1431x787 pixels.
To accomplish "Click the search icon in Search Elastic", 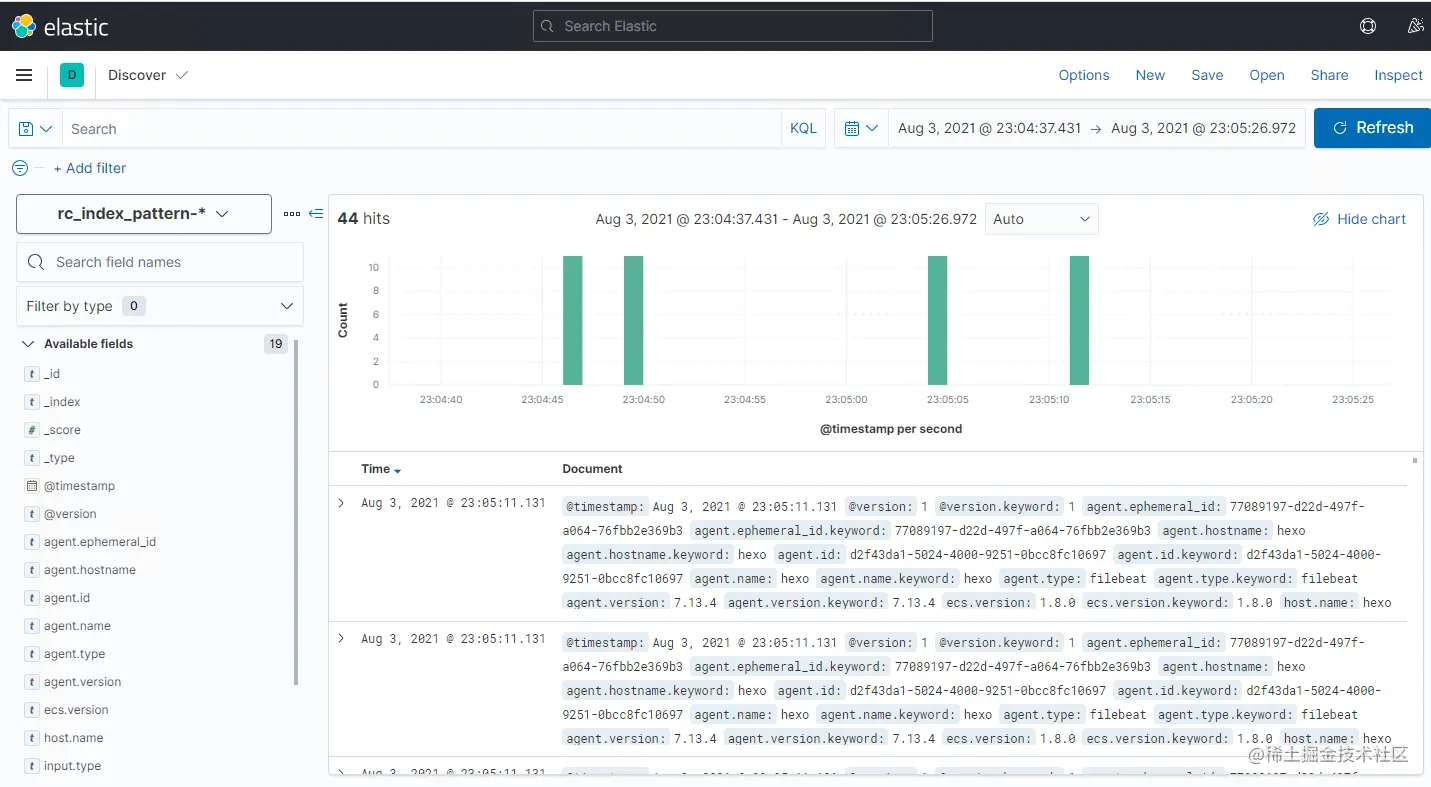I will click(547, 26).
